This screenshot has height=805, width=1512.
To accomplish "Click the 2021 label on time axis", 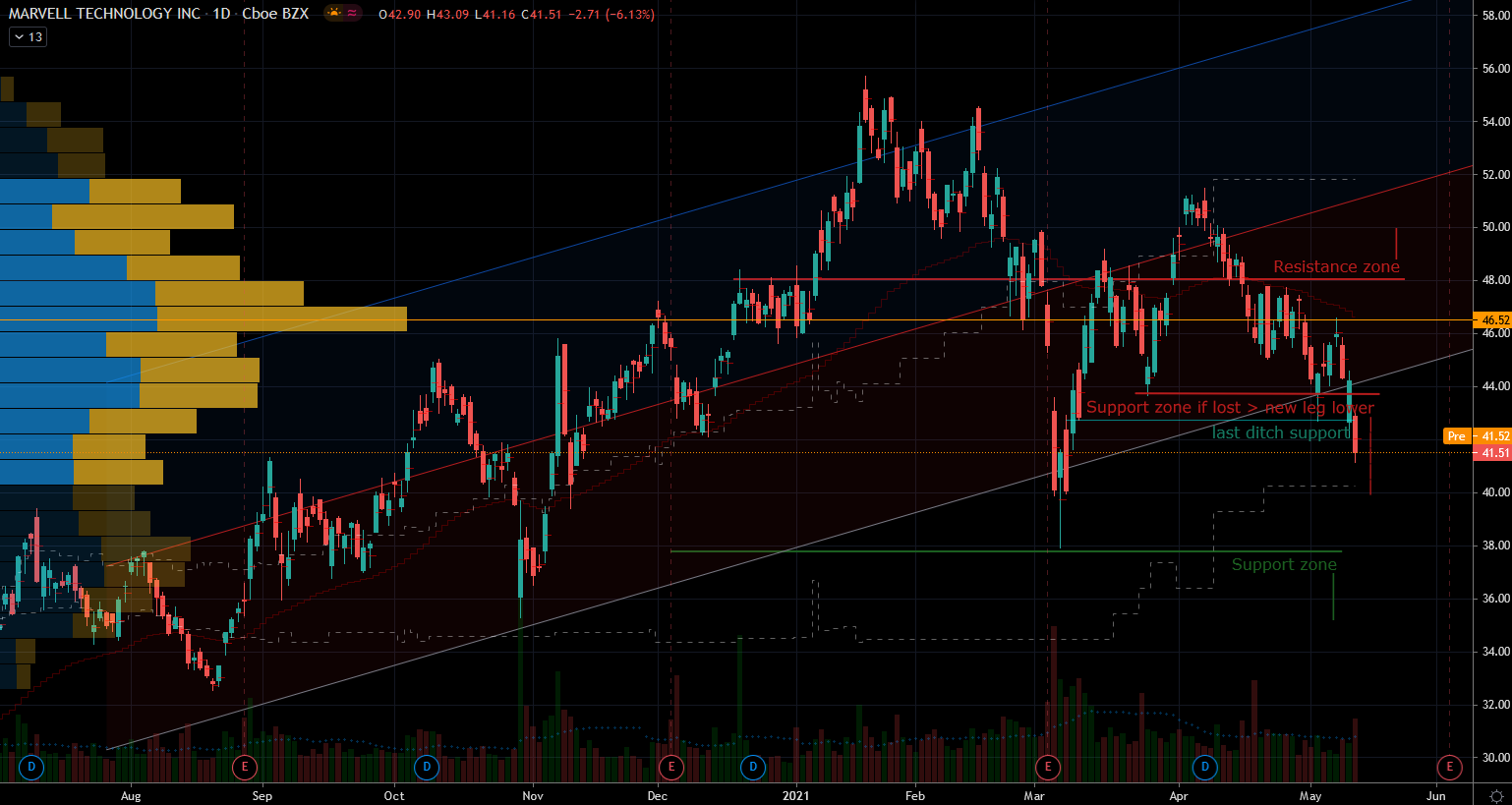I will point(795,796).
